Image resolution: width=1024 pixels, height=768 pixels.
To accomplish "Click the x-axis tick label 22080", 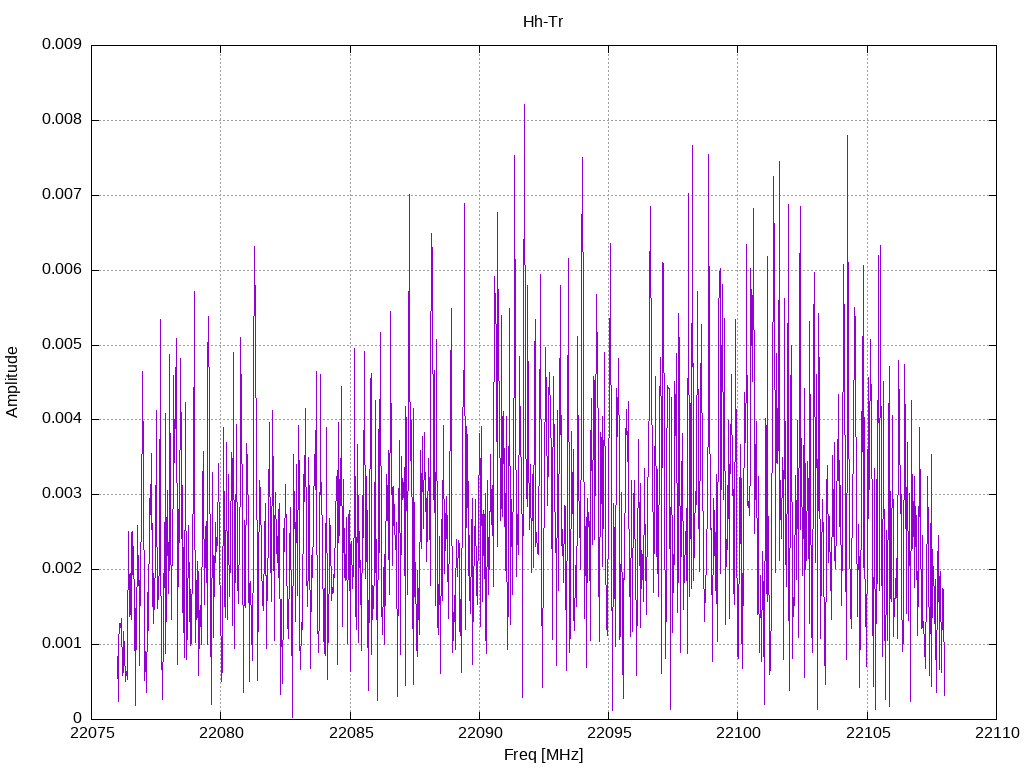I will point(221,733).
